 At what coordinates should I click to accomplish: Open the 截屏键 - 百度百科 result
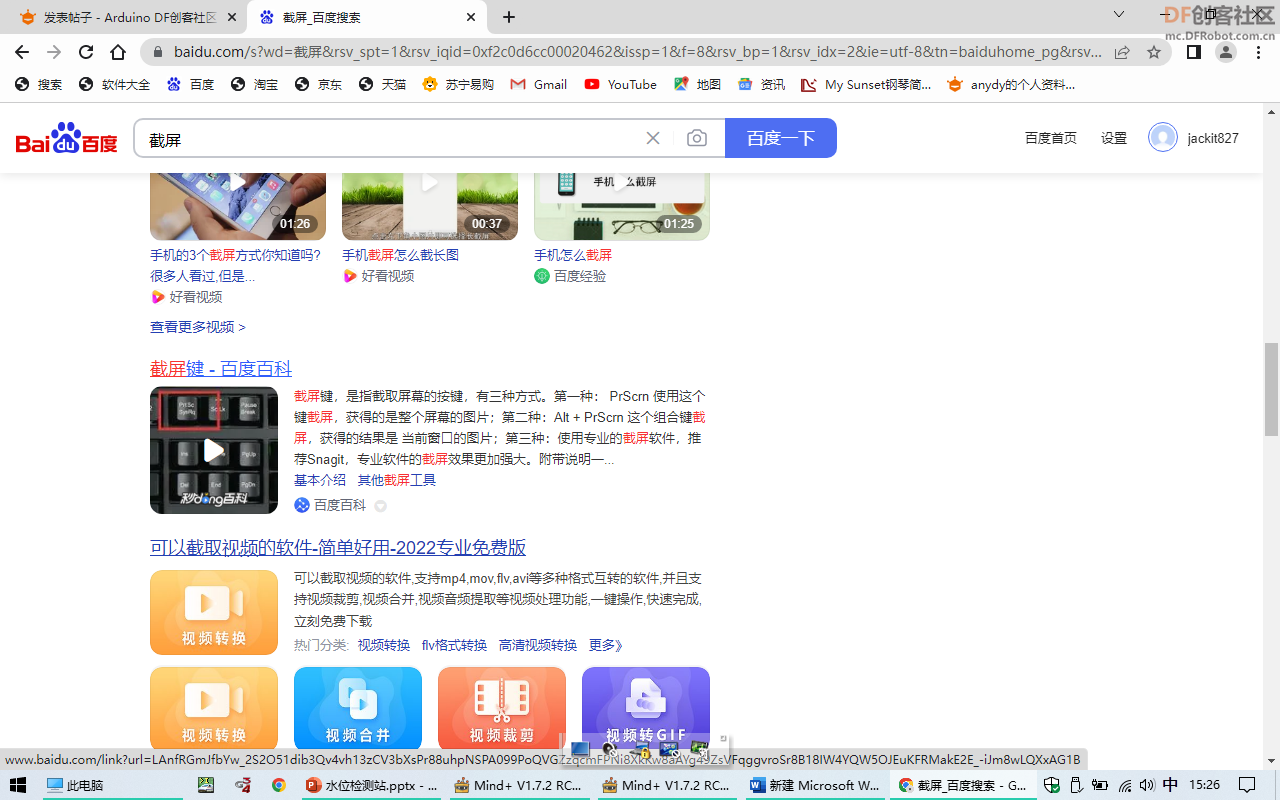coord(221,369)
